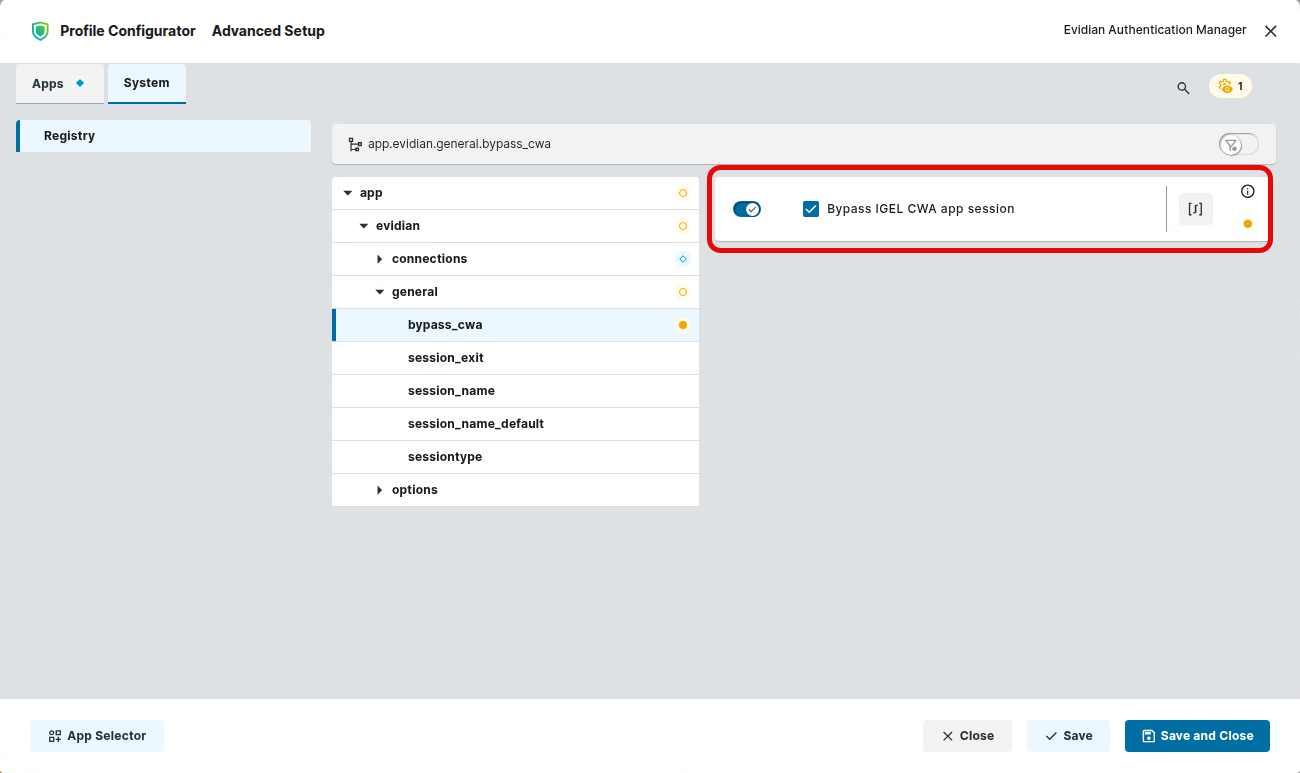Collapse the general tree node

point(380,292)
